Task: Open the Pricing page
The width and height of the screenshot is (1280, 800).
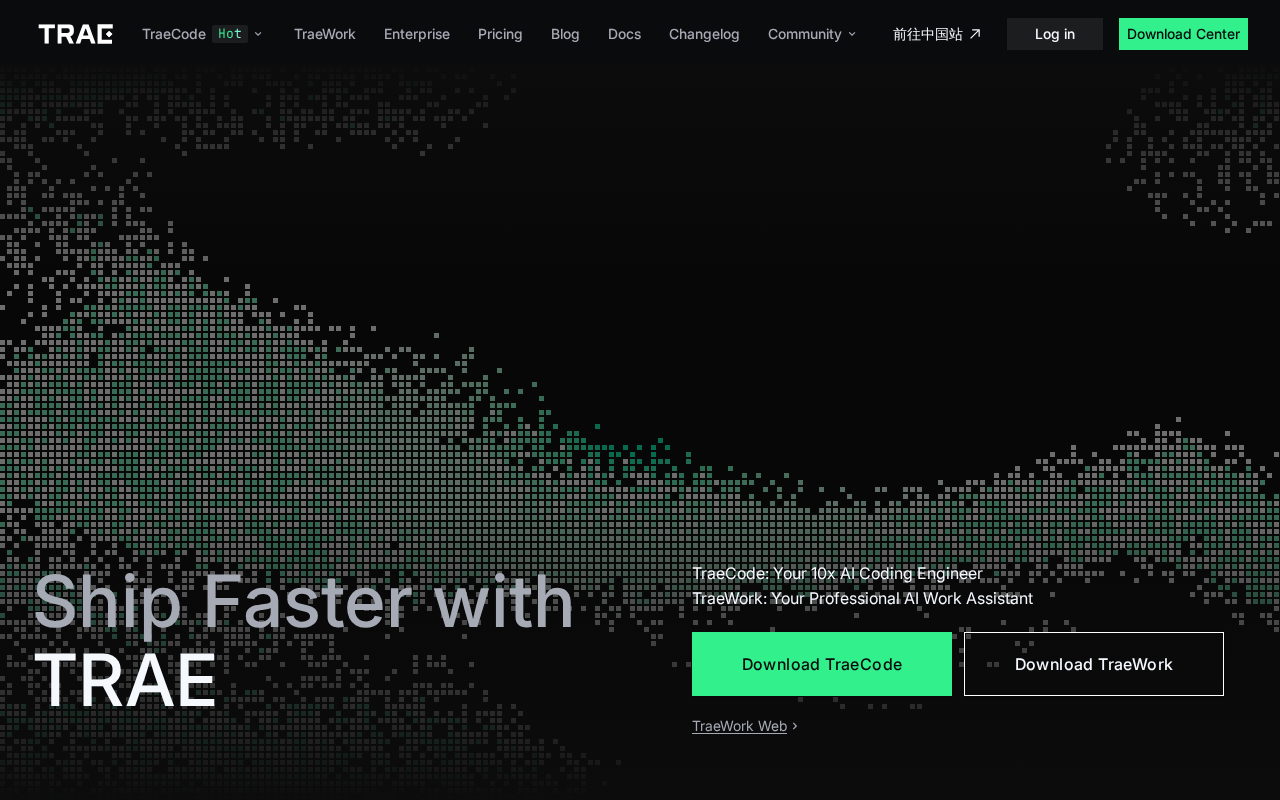Action: (x=500, y=34)
